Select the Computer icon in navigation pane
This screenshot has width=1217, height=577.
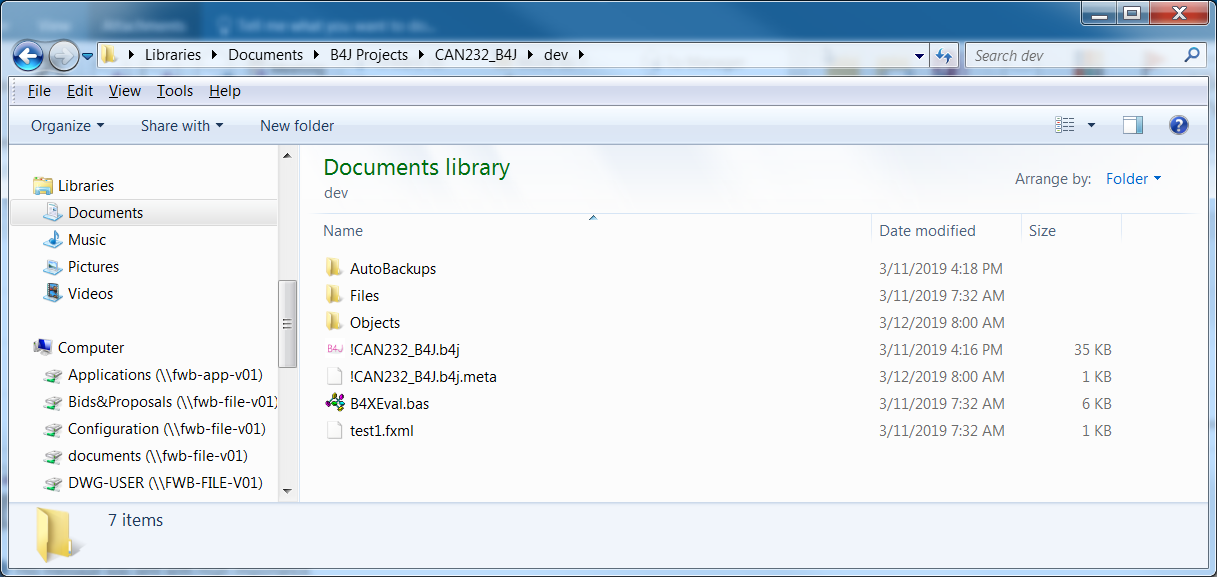(x=43, y=348)
